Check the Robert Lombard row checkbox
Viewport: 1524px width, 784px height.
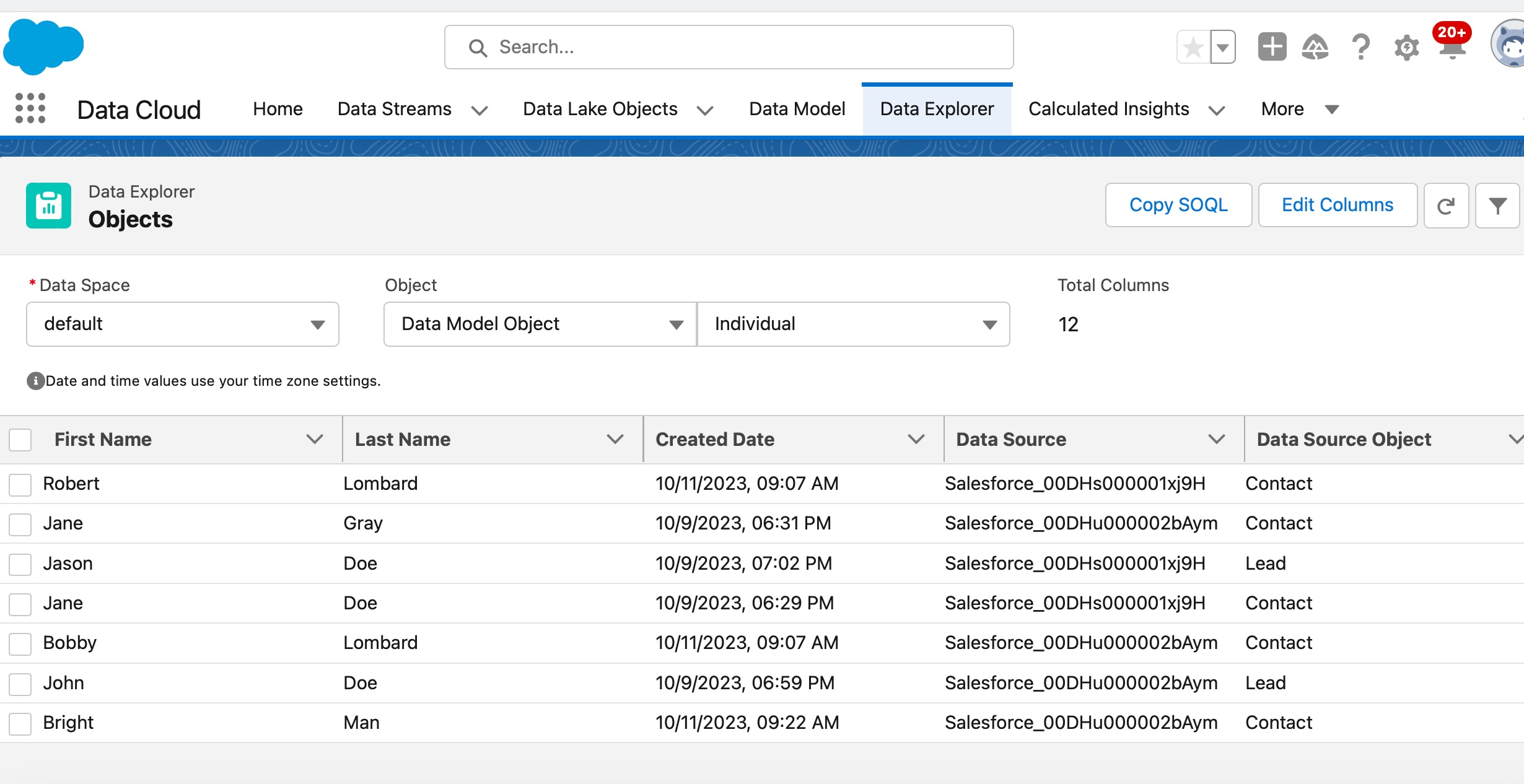coord(20,484)
